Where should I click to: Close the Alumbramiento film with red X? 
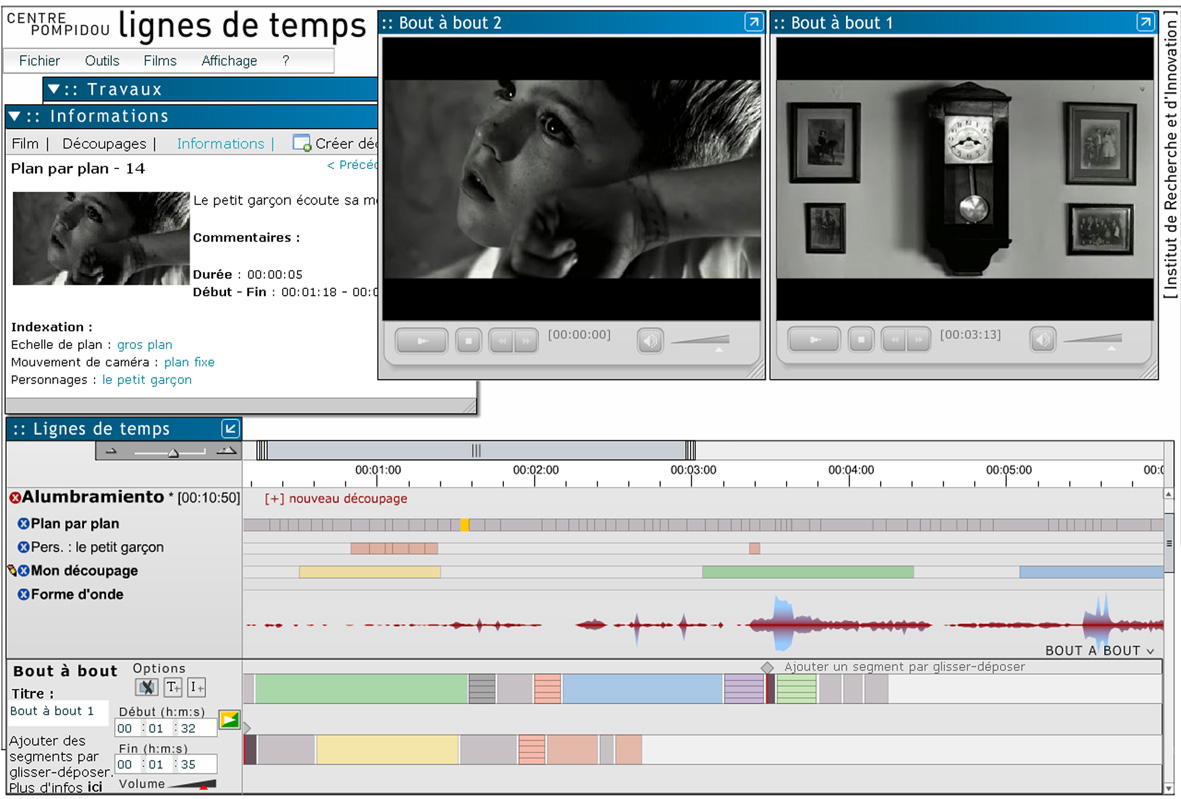click(x=15, y=498)
